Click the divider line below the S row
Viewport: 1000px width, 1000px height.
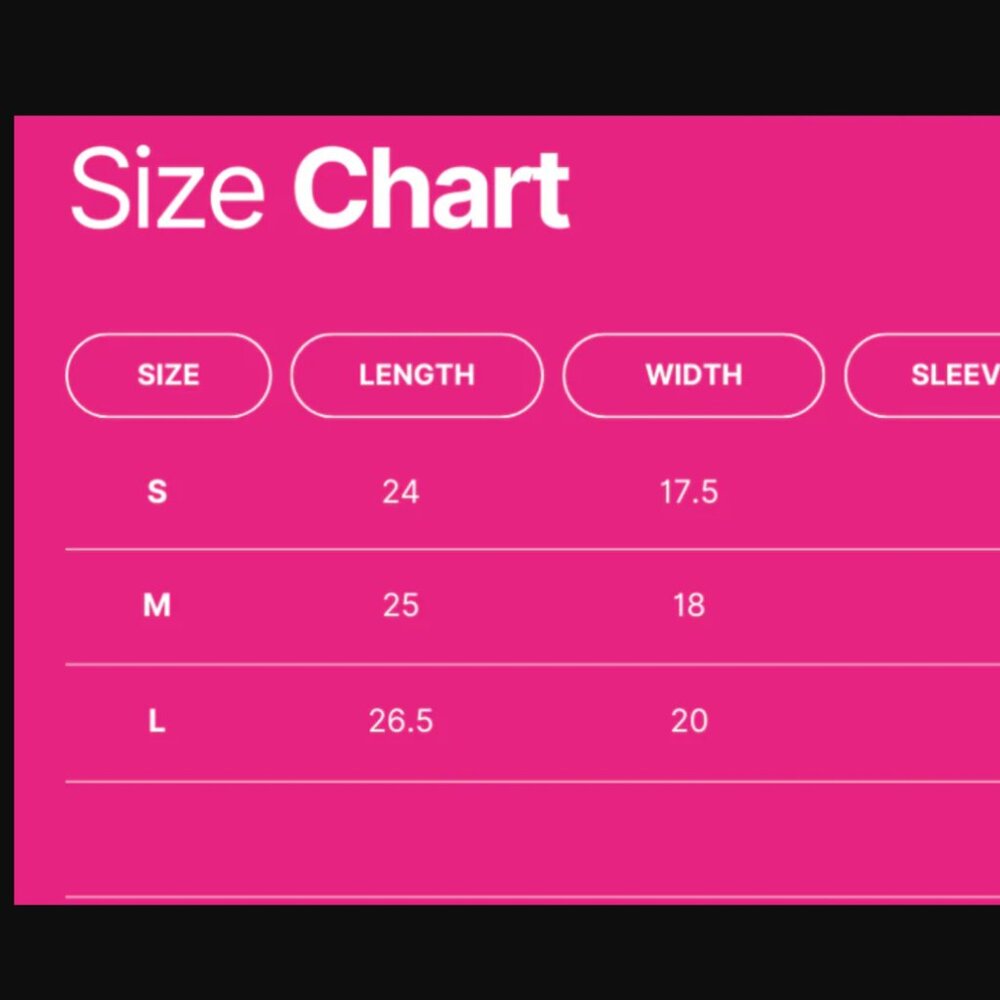tap(533, 548)
